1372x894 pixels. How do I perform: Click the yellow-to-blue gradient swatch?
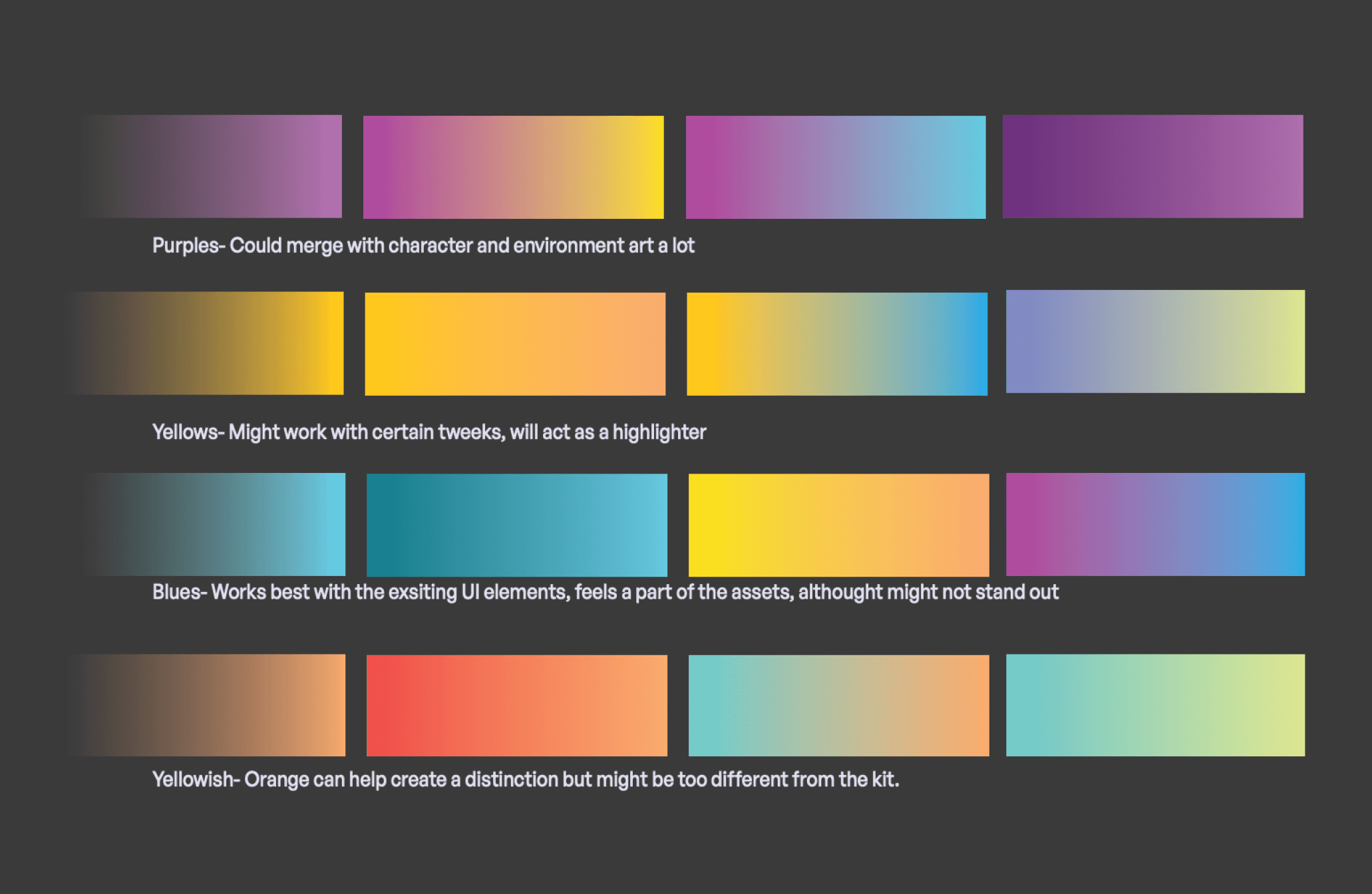pyautogui.click(x=836, y=344)
